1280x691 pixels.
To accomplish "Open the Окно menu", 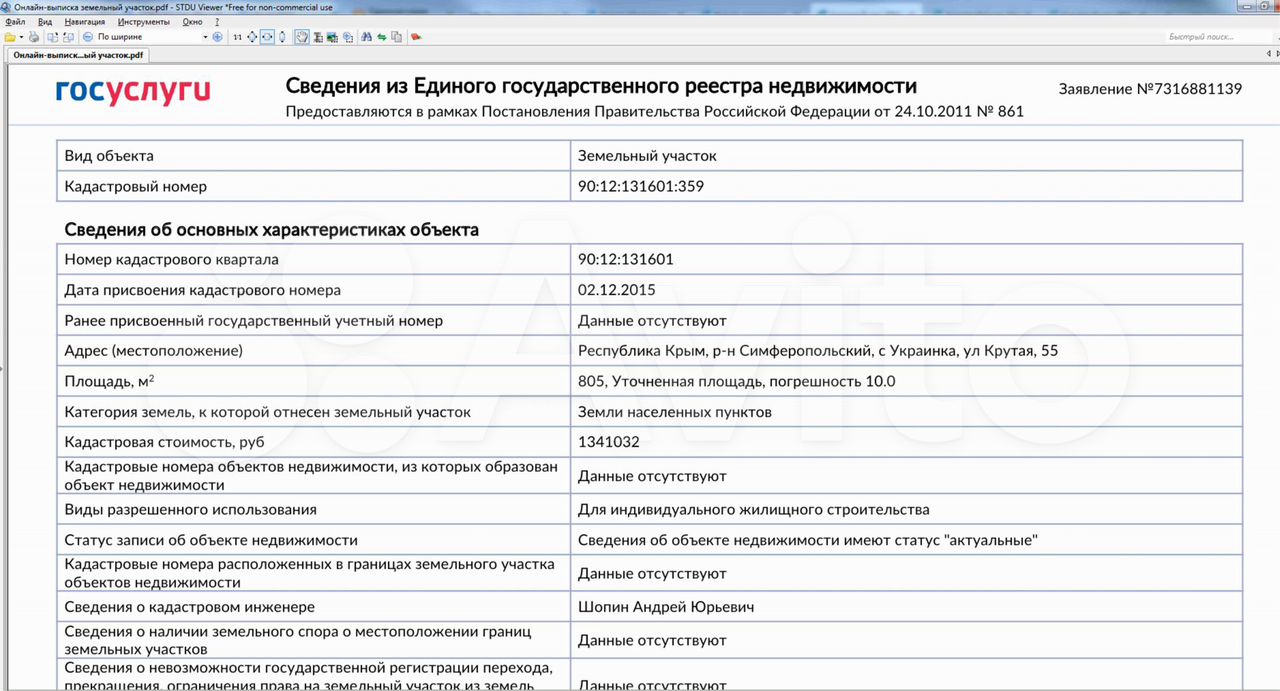I will (x=192, y=21).
